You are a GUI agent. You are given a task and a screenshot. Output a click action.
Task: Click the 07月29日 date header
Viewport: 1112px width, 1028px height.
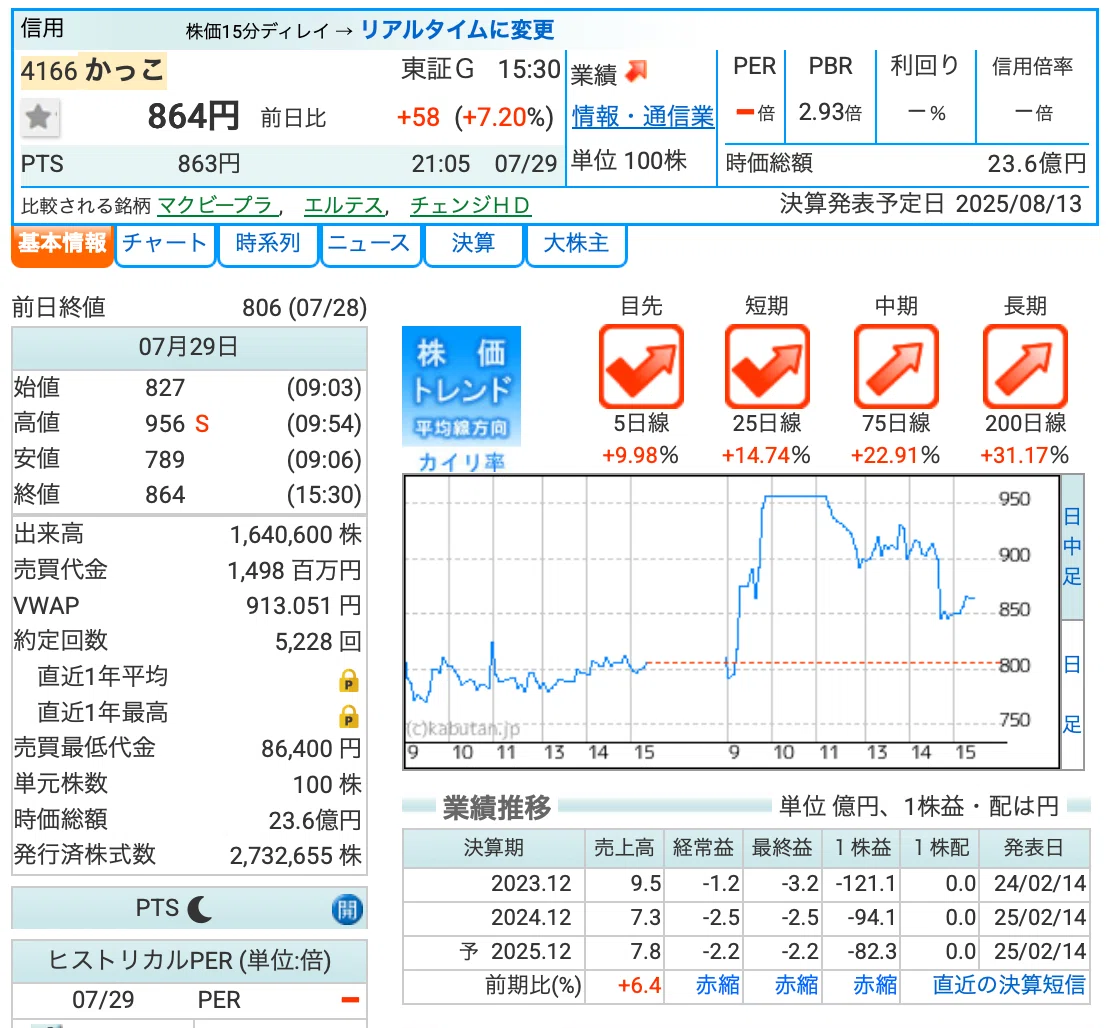188,347
